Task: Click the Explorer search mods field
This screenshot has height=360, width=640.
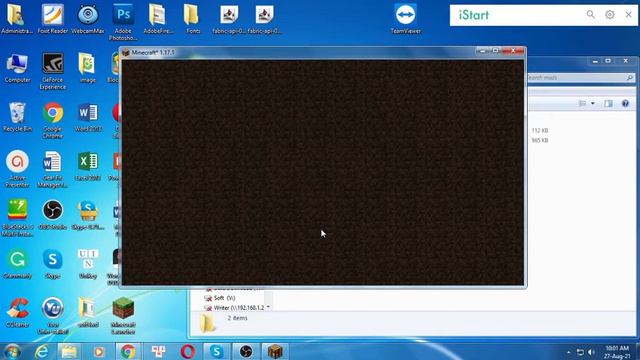Action: tap(580, 78)
